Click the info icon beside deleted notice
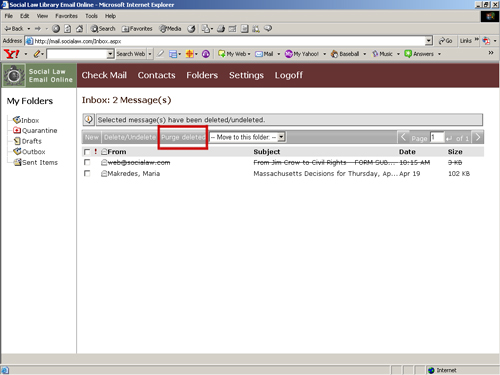The image size is (500, 375). [89, 119]
